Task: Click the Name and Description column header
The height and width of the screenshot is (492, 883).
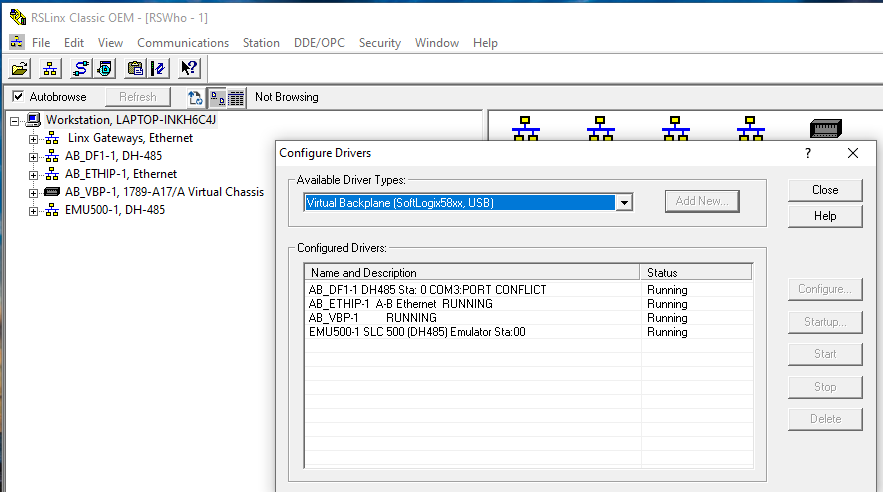Action: (472, 272)
